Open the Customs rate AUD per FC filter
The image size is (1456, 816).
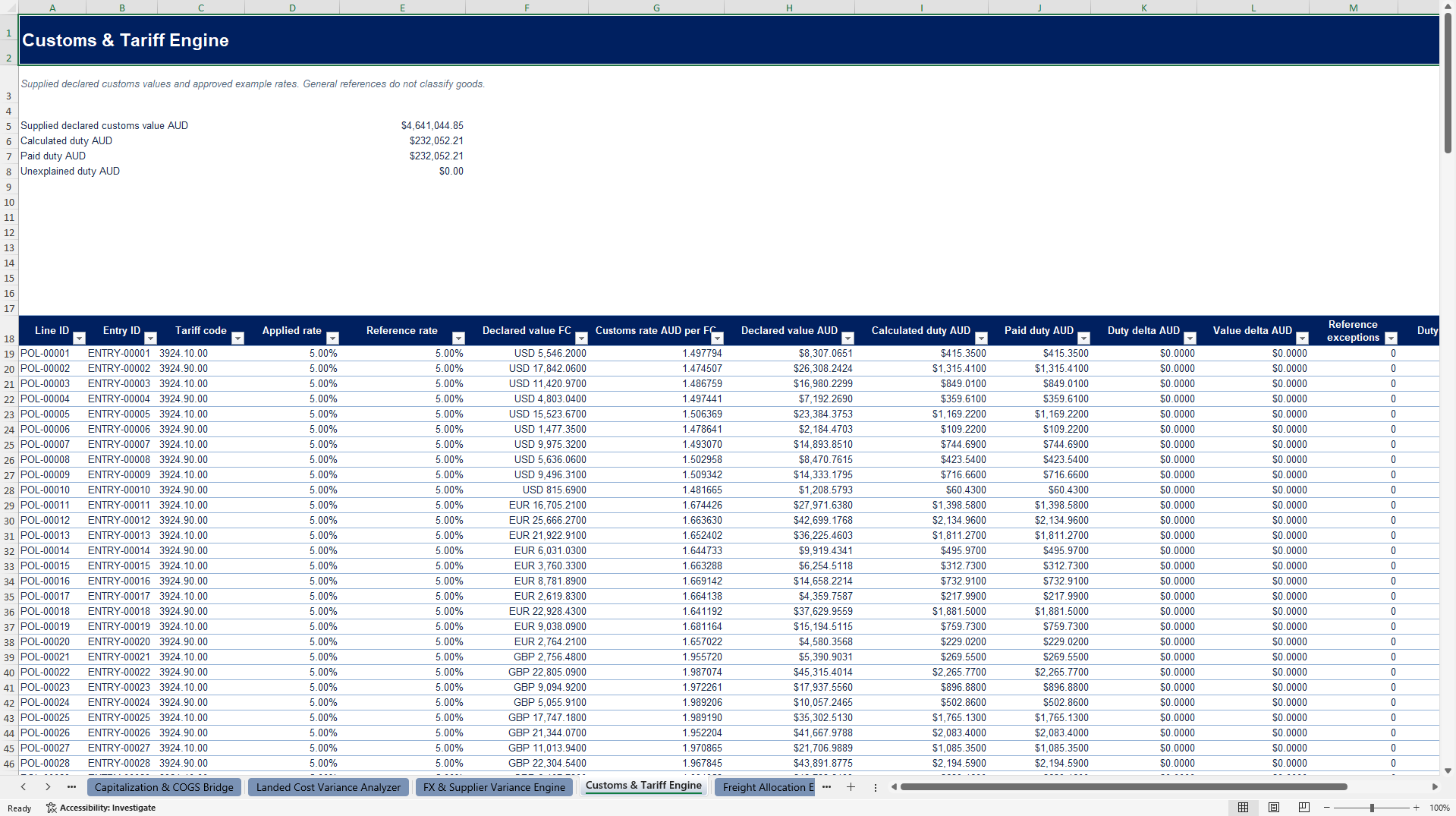click(717, 339)
